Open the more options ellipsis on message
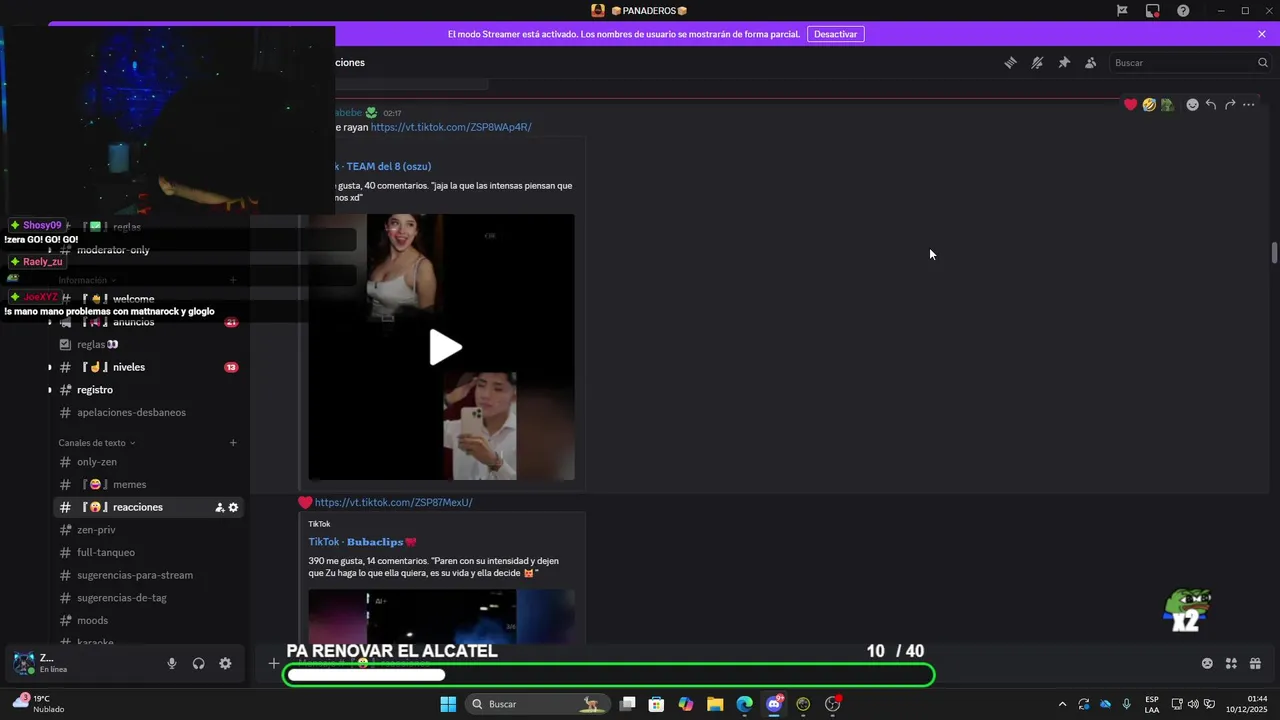 coord(1249,104)
